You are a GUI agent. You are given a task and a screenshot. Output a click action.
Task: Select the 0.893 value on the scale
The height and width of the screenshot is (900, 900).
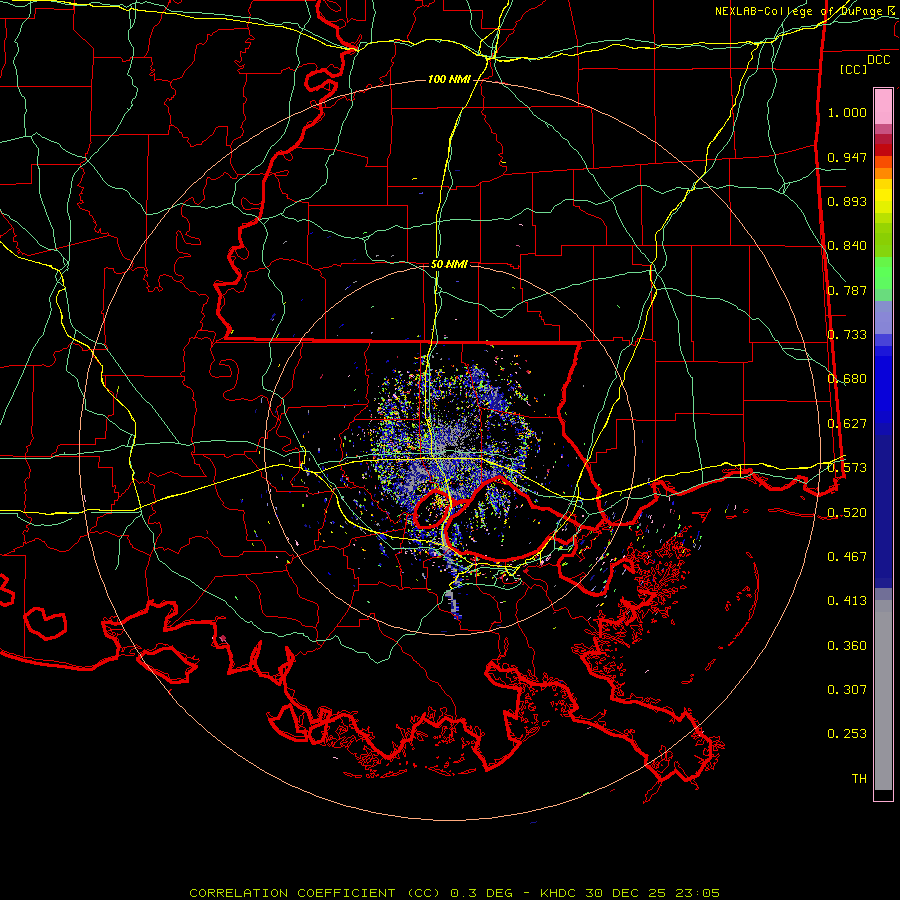point(847,201)
